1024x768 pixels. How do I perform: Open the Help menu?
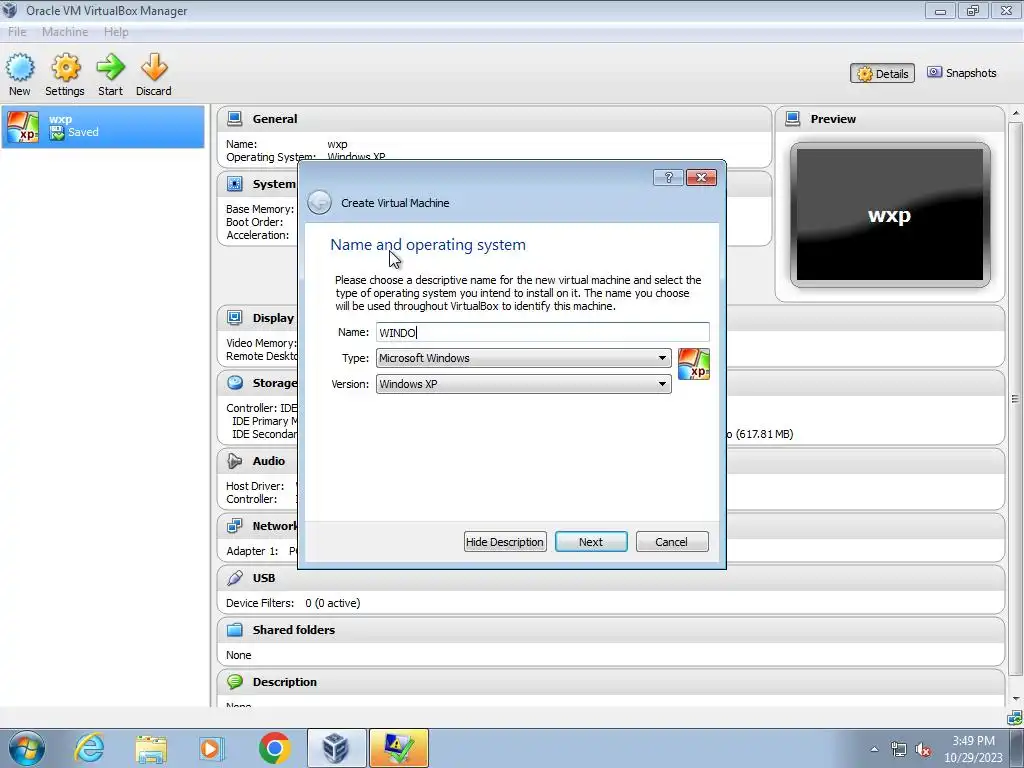pos(116,32)
